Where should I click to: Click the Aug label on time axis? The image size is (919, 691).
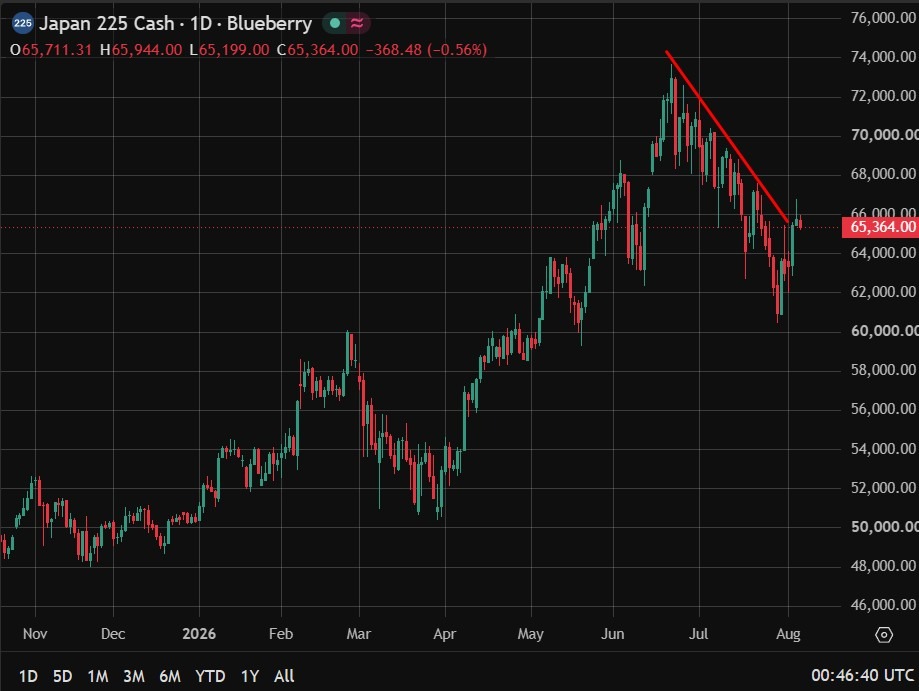[x=788, y=634]
